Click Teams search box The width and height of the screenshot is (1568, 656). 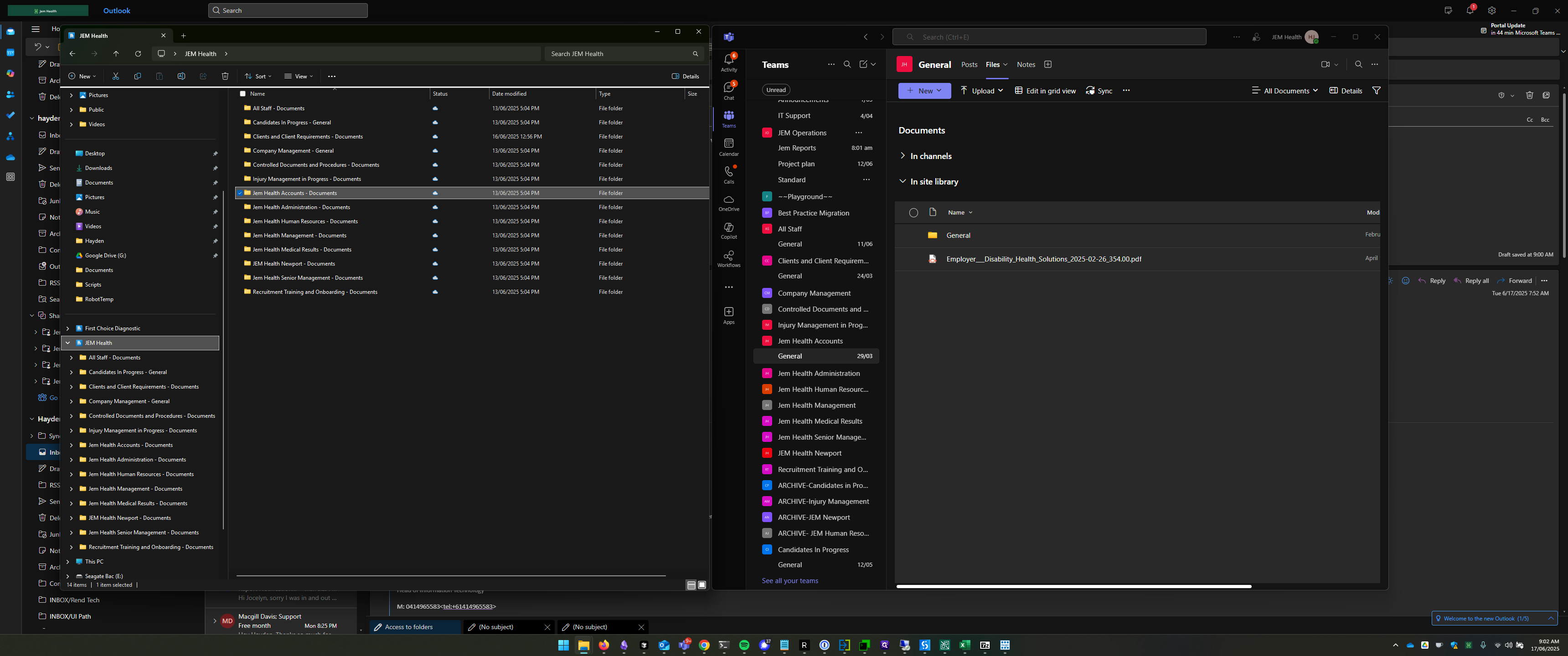(1049, 37)
